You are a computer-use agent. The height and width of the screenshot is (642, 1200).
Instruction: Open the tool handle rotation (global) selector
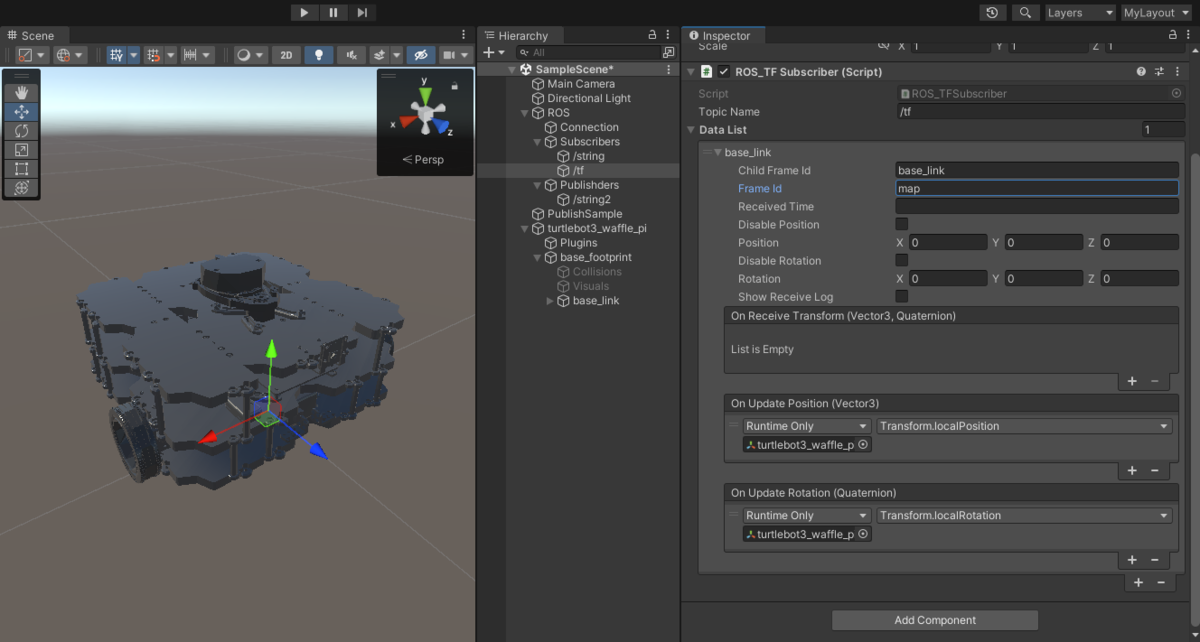(x=69, y=55)
